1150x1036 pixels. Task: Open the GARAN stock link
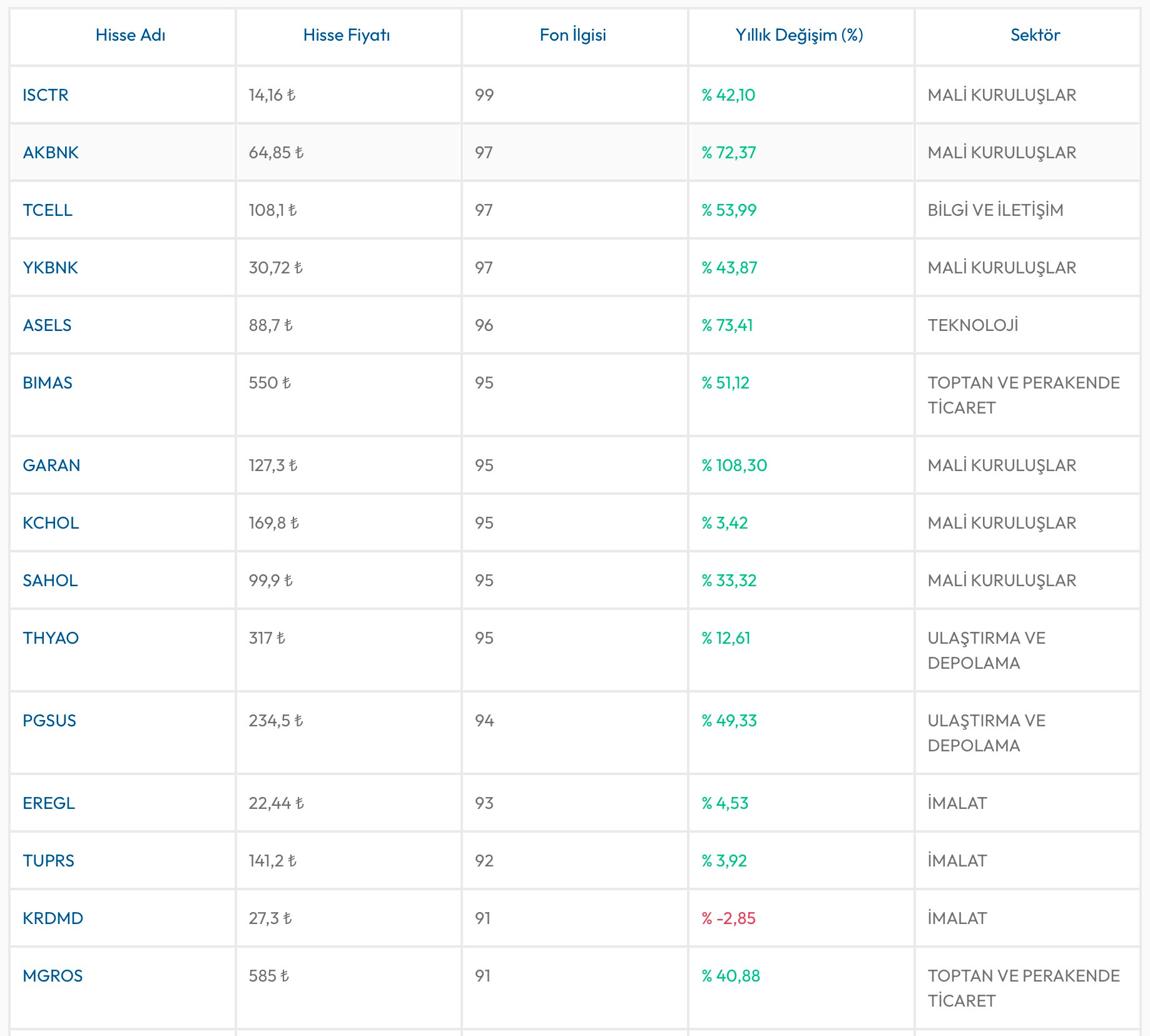coord(51,465)
